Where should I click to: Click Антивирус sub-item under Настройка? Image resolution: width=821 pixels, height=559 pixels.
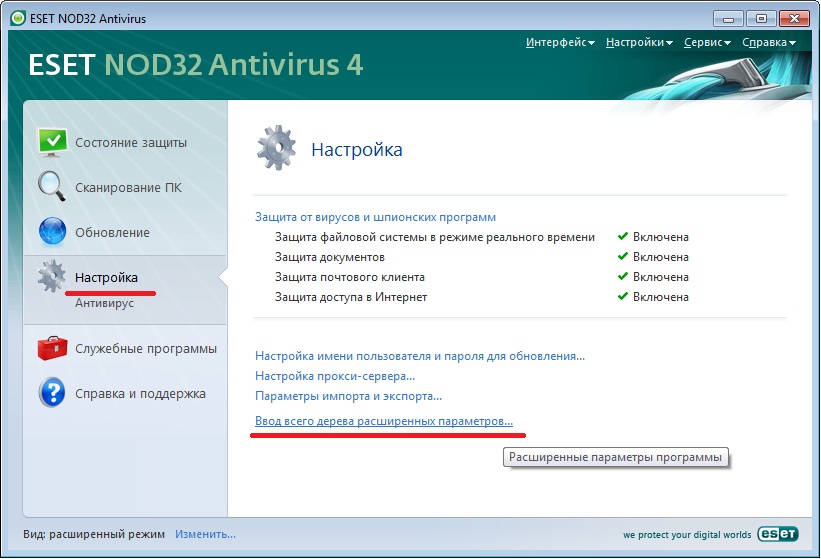point(104,303)
